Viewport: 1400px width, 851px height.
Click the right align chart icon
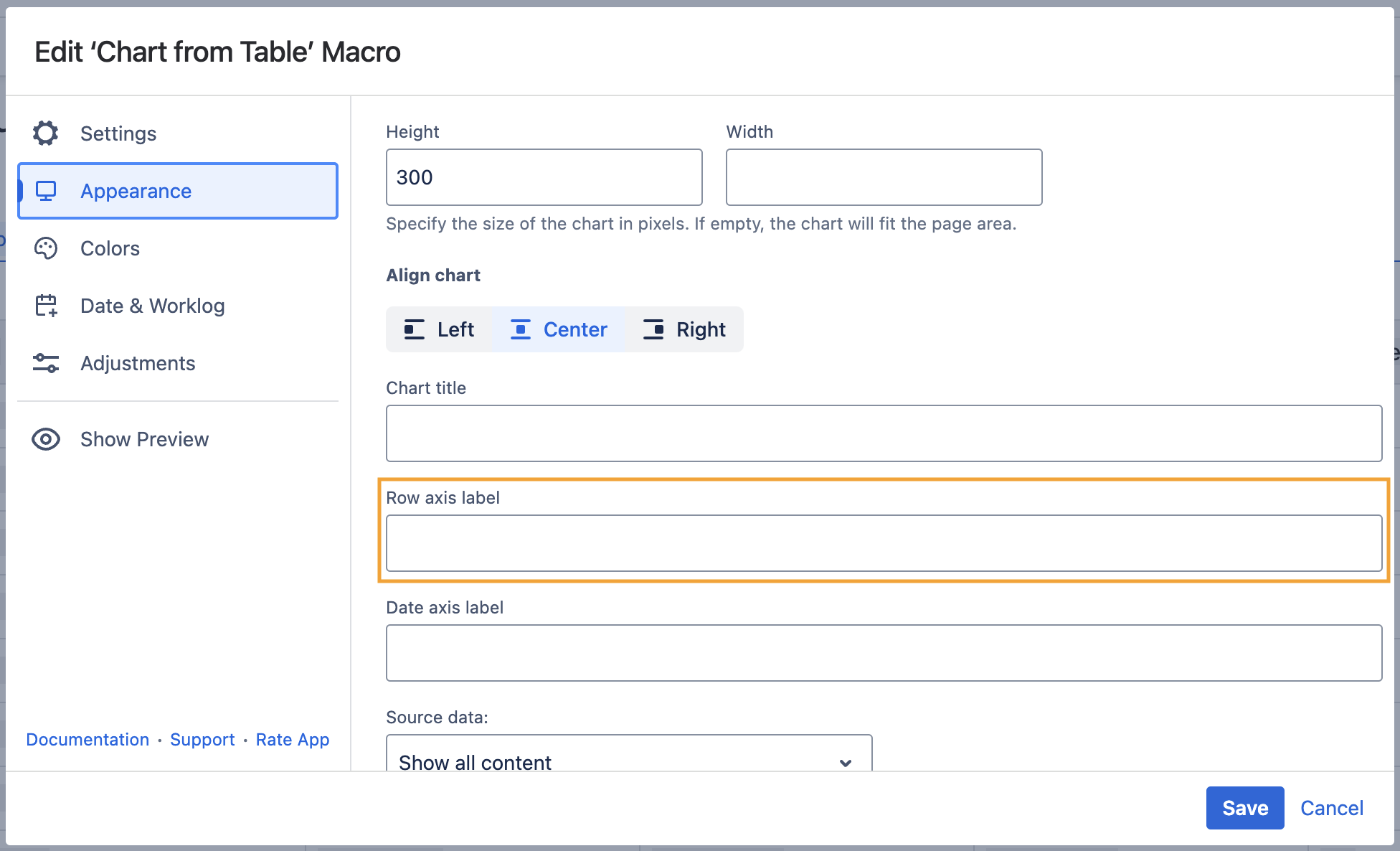[653, 329]
